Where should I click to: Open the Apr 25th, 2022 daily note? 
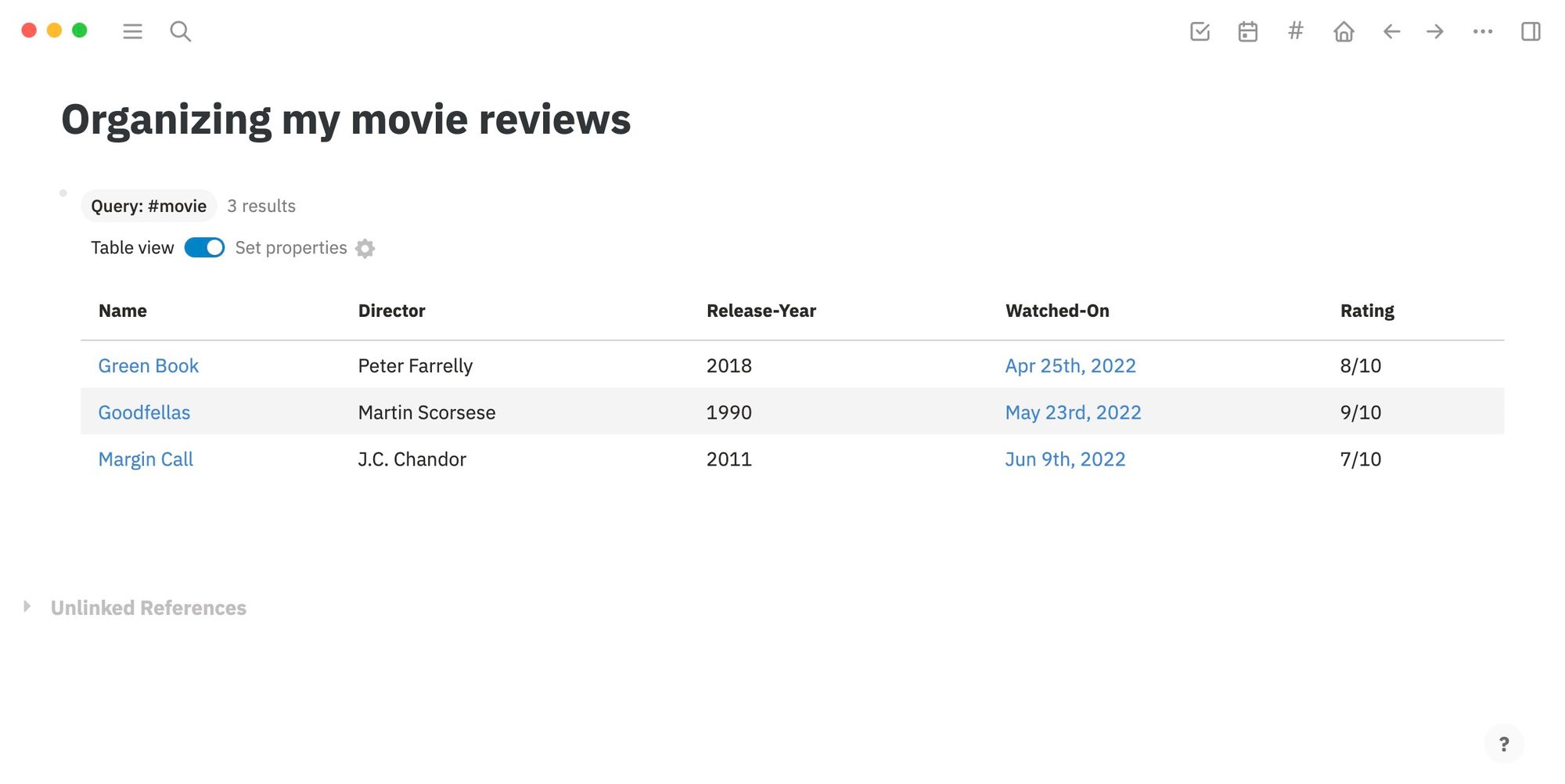1070,365
